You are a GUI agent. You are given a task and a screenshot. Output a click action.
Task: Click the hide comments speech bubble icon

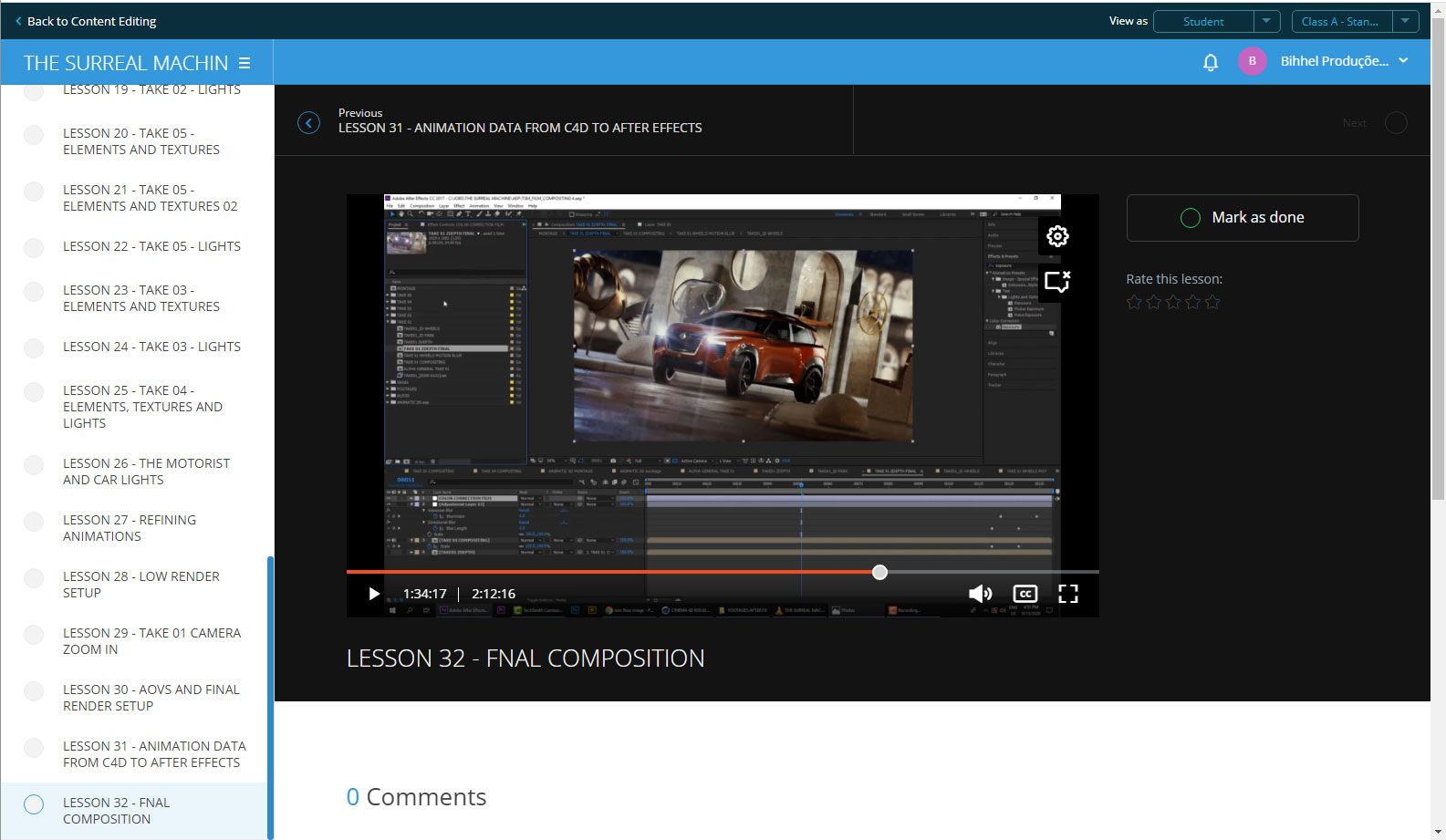click(x=1056, y=282)
